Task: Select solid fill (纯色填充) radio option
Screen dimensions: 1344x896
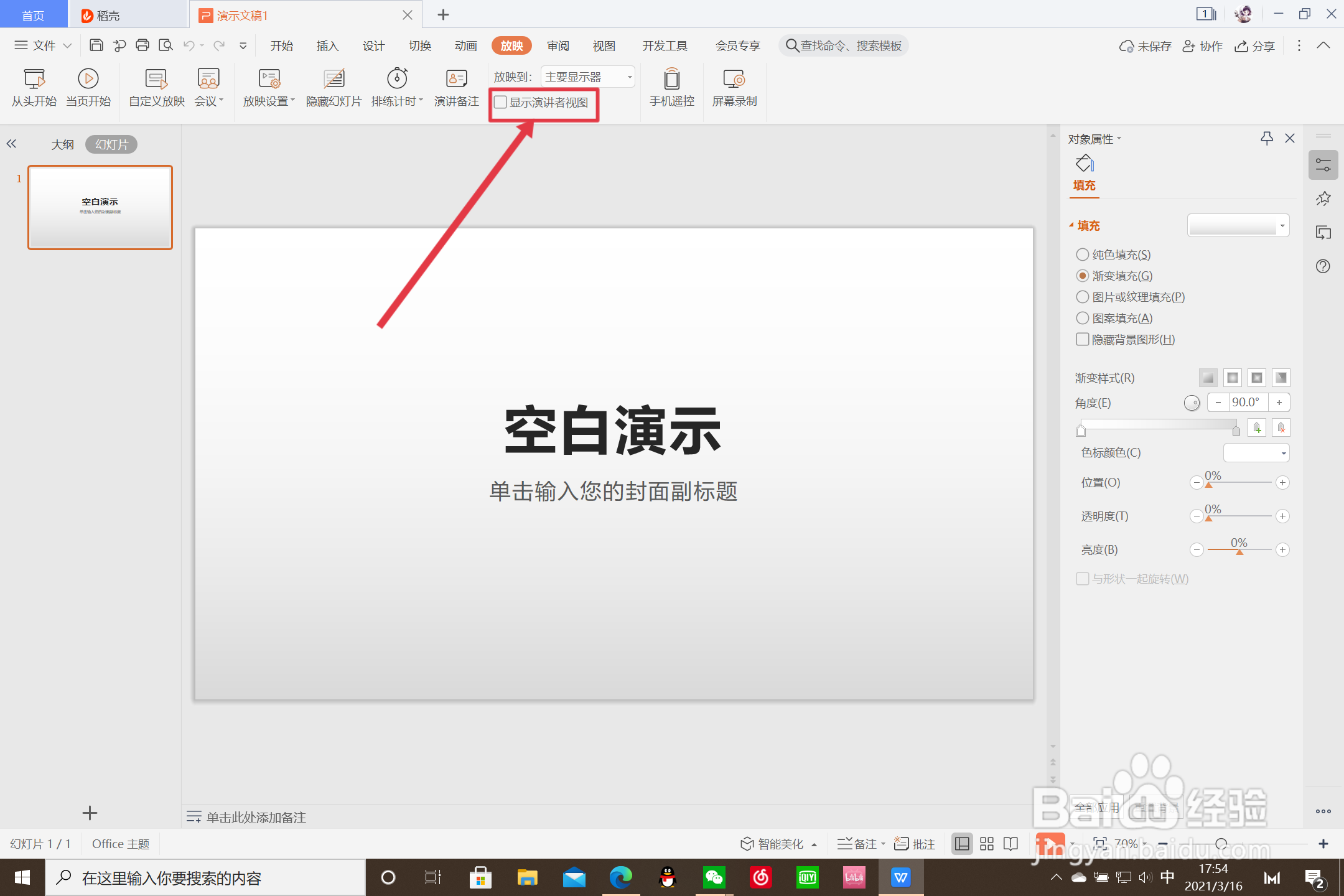Action: coord(1083,254)
